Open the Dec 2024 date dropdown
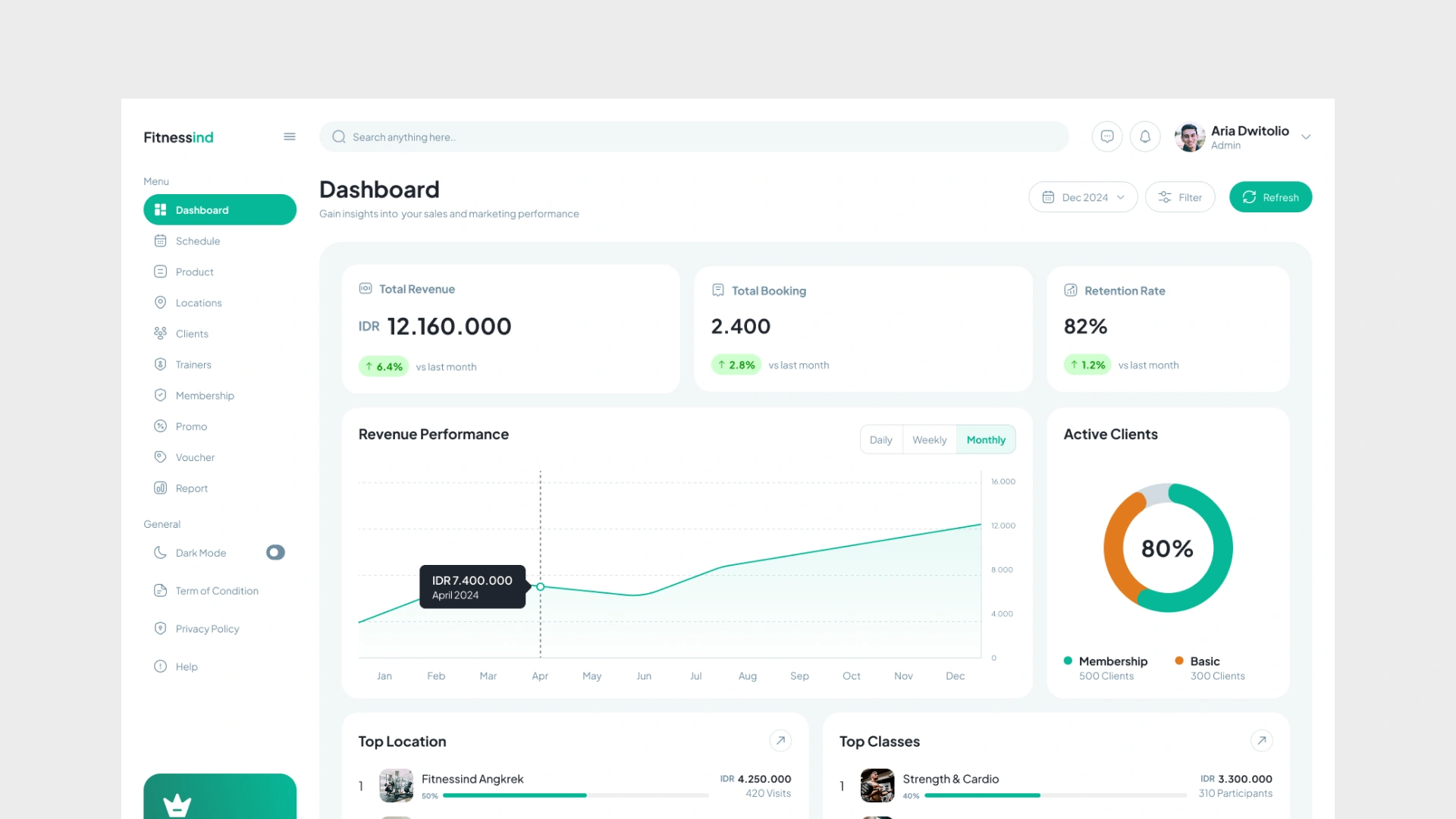The image size is (1456, 819). coord(1083,197)
